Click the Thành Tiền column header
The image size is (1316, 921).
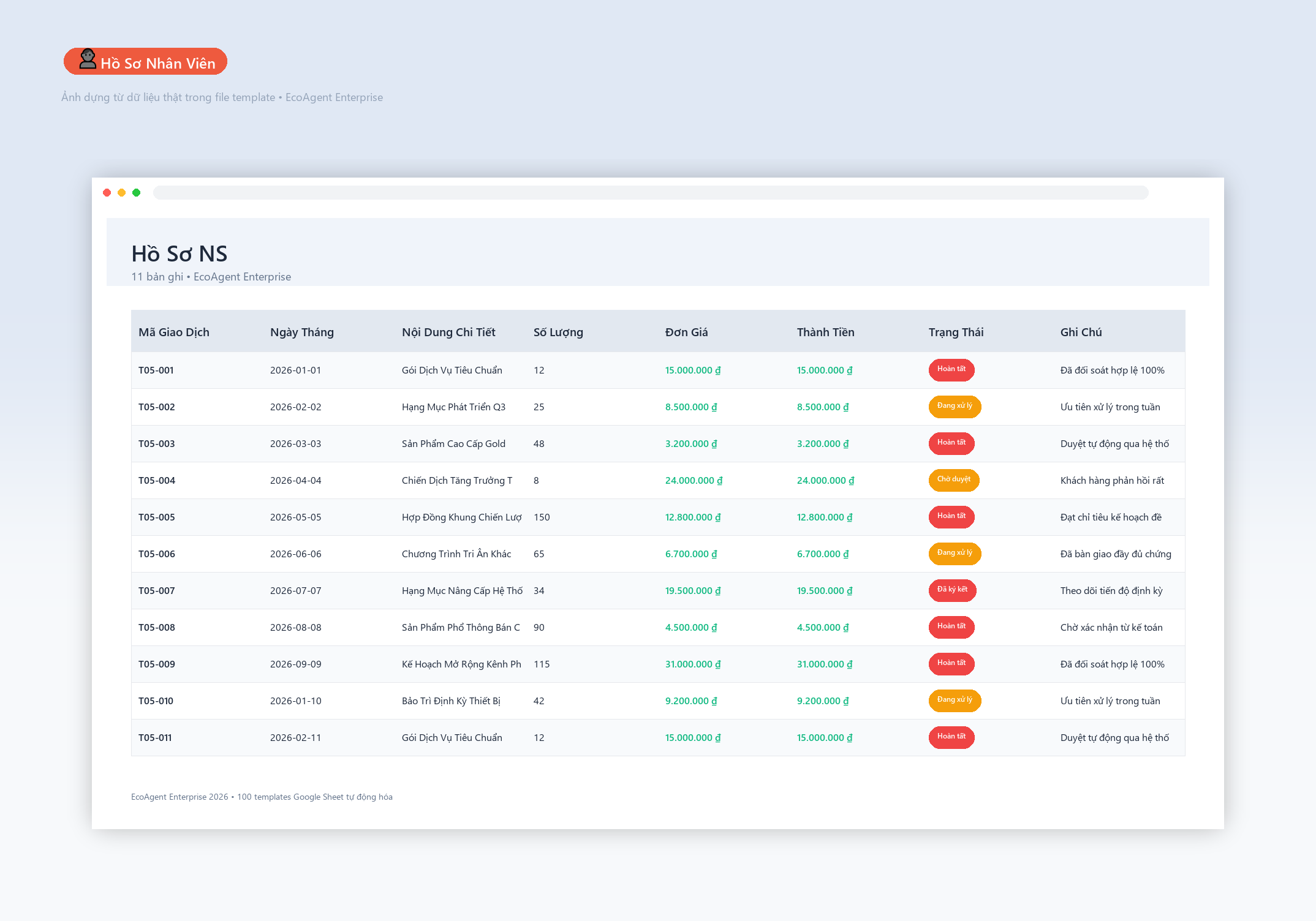pyautogui.click(x=825, y=332)
